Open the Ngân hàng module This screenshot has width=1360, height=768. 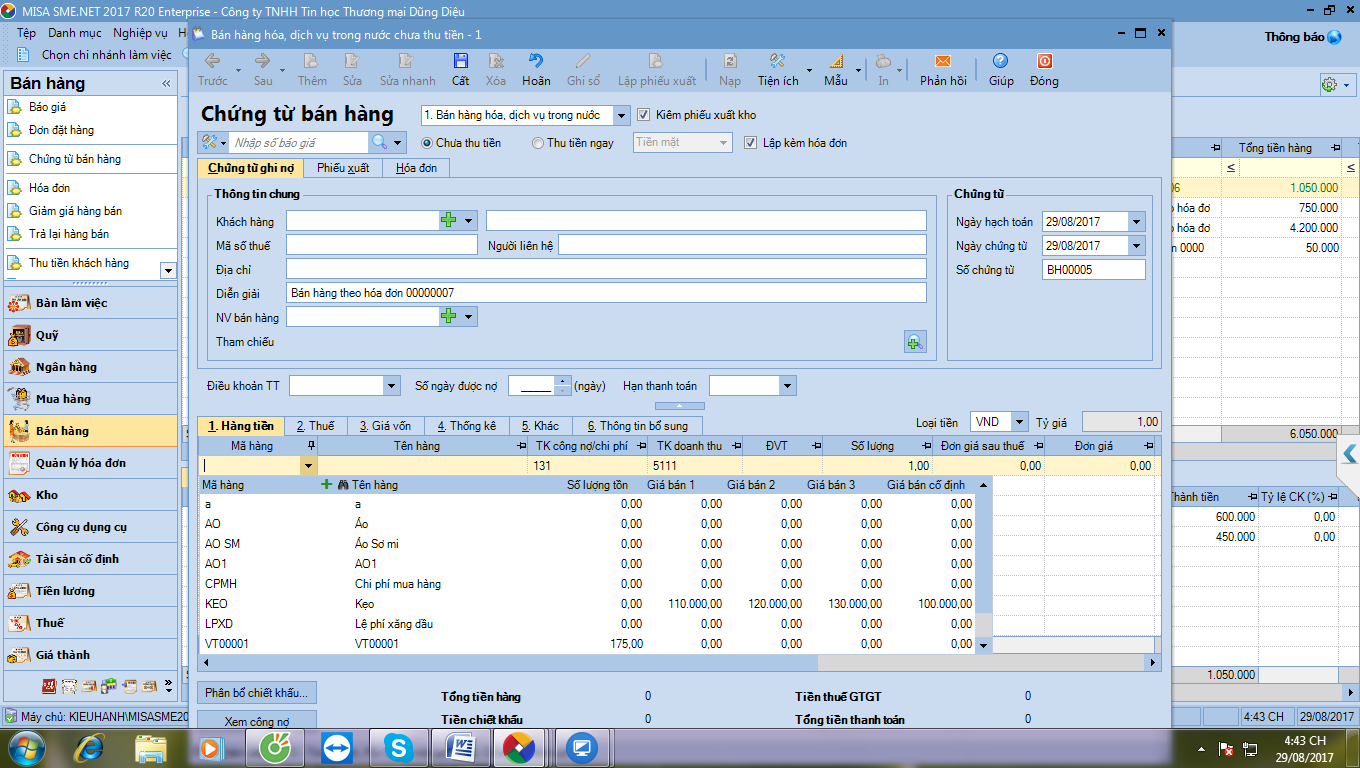[x=90, y=367]
